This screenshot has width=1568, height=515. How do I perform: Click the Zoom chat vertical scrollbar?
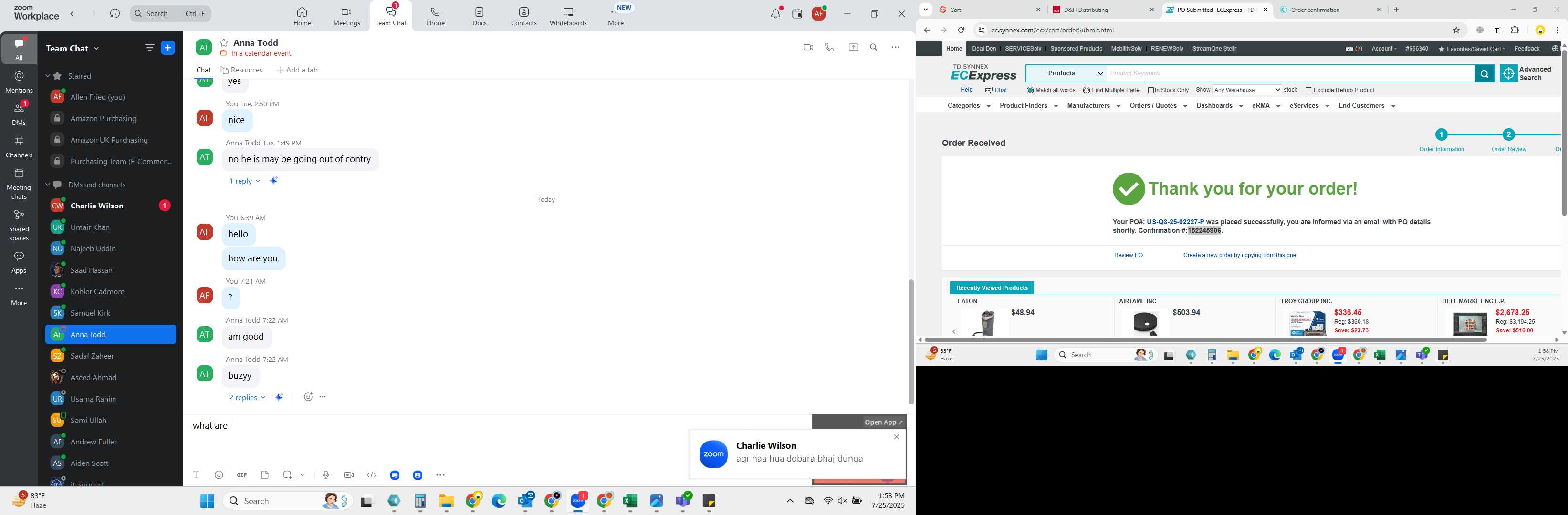click(910, 341)
